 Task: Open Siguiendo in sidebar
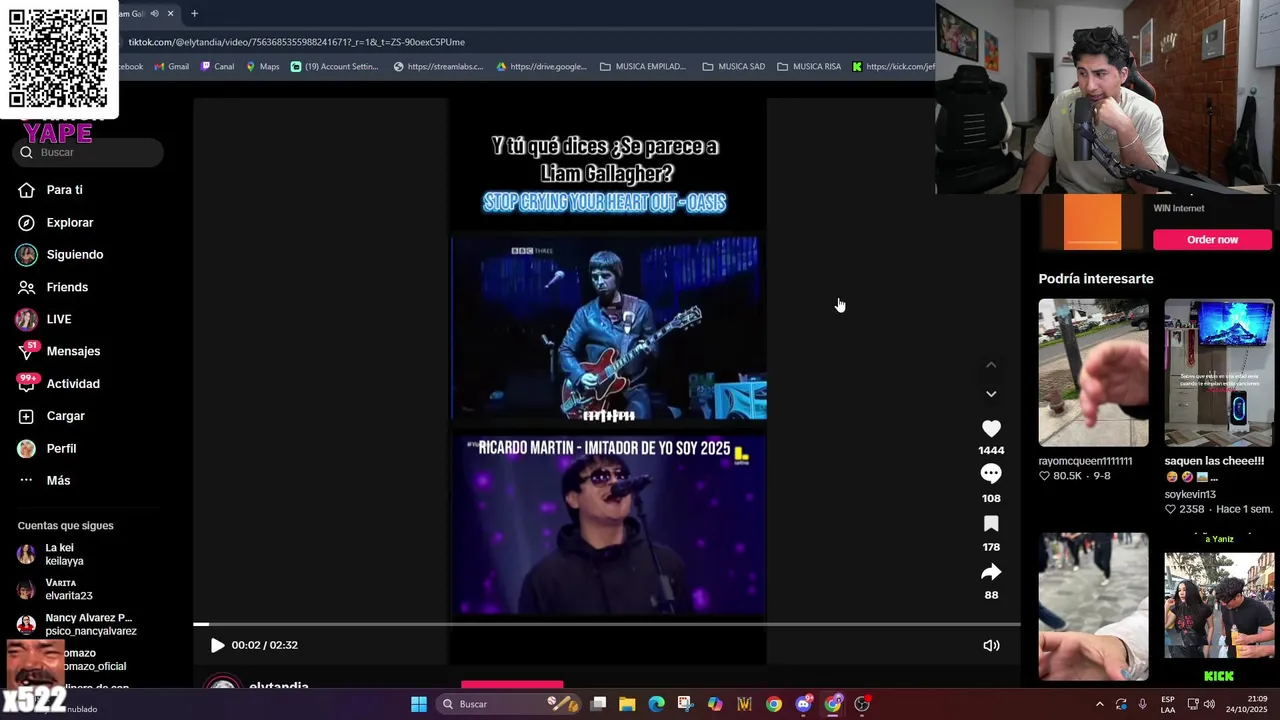[x=74, y=254]
